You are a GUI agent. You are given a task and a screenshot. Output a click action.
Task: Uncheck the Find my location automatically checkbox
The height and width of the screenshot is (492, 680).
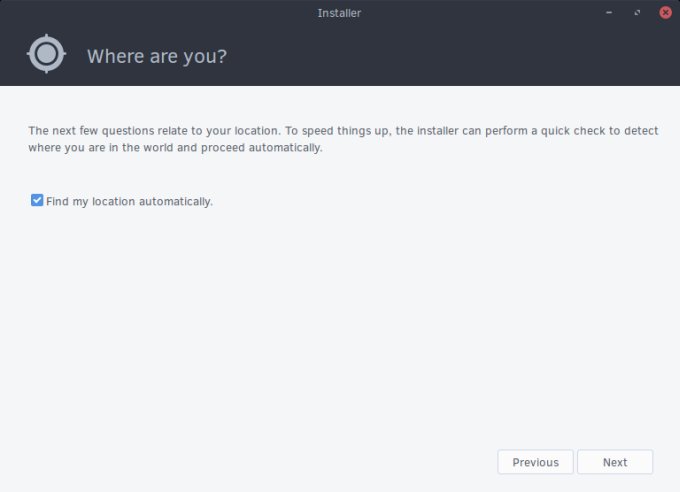click(x=37, y=201)
